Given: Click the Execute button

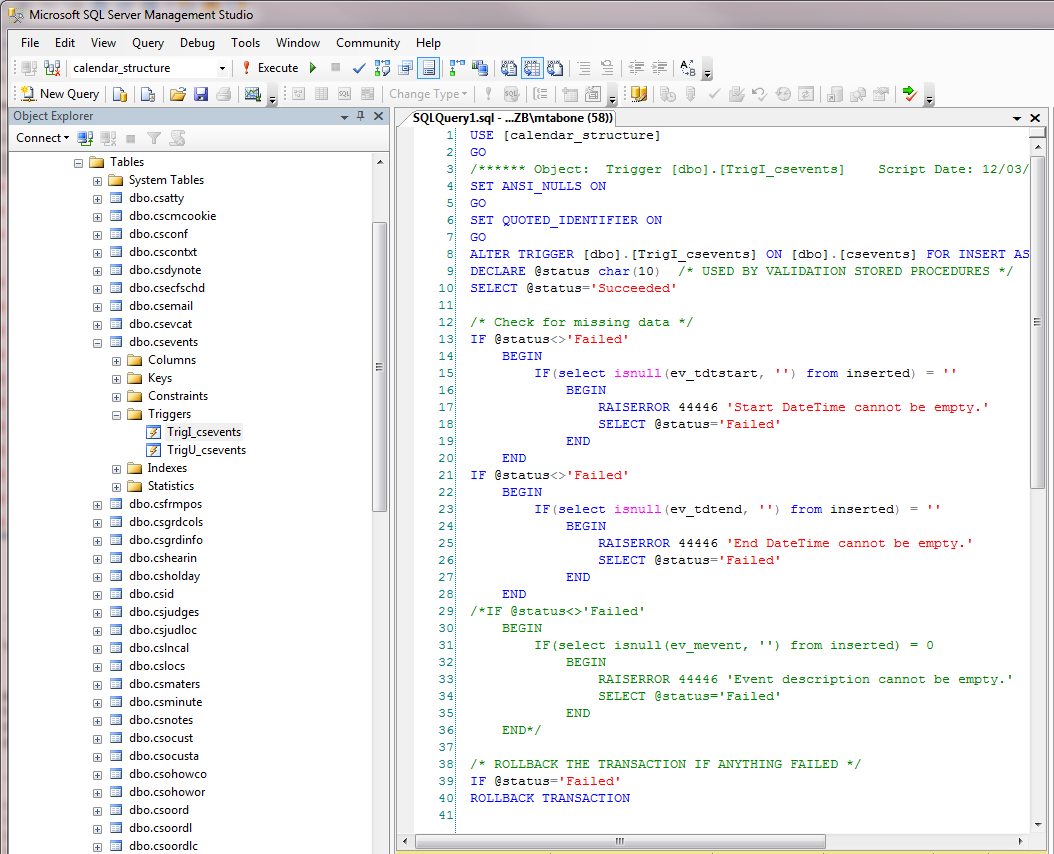Looking at the screenshot, I should [x=269, y=68].
